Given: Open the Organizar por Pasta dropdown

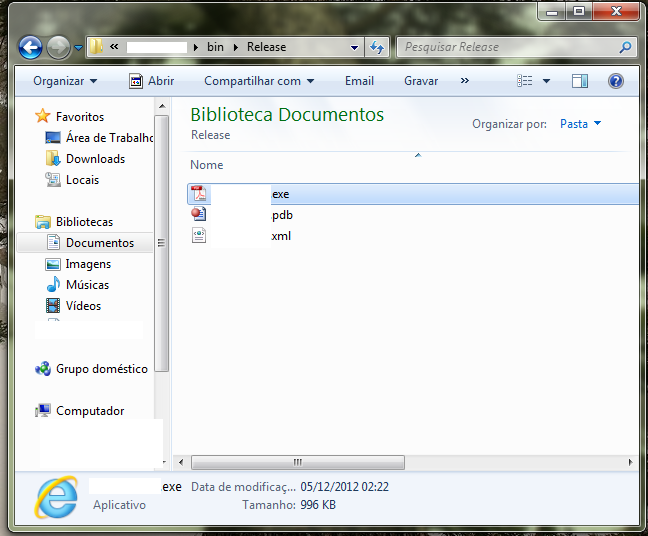Looking at the screenshot, I should tap(580, 124).
